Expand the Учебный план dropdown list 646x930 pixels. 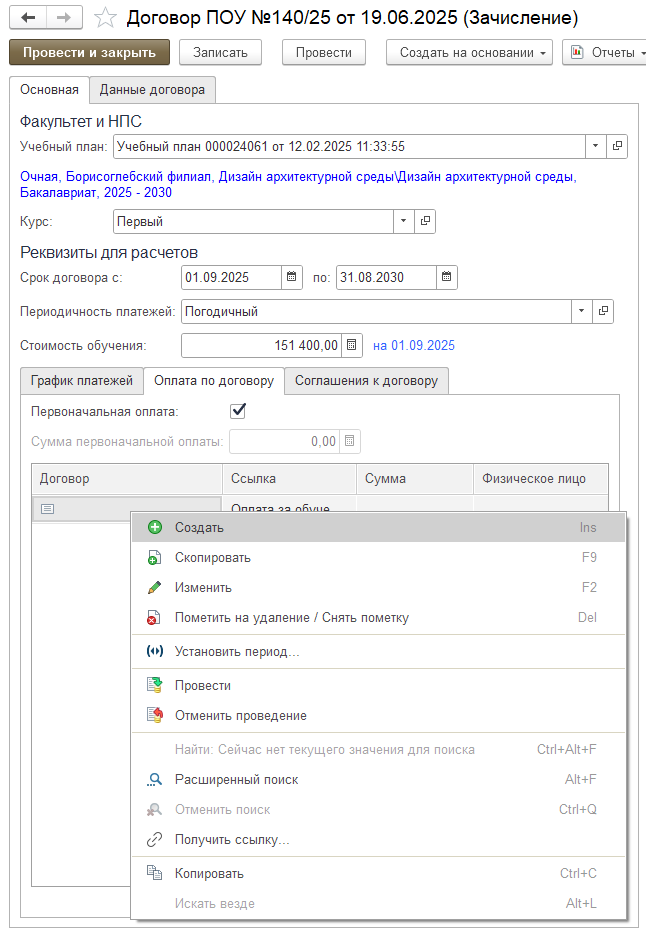click(x=596, y=146)
